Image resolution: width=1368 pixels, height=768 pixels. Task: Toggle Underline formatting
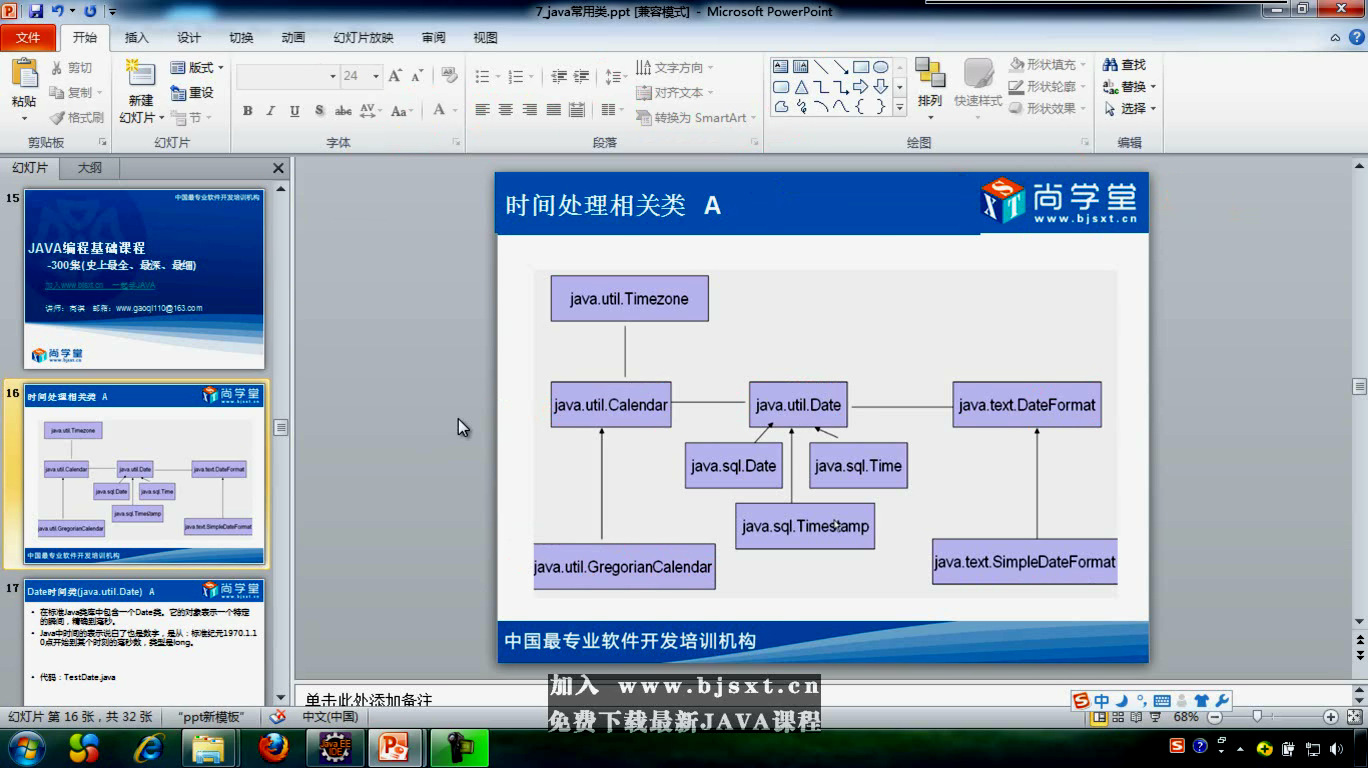294,111
